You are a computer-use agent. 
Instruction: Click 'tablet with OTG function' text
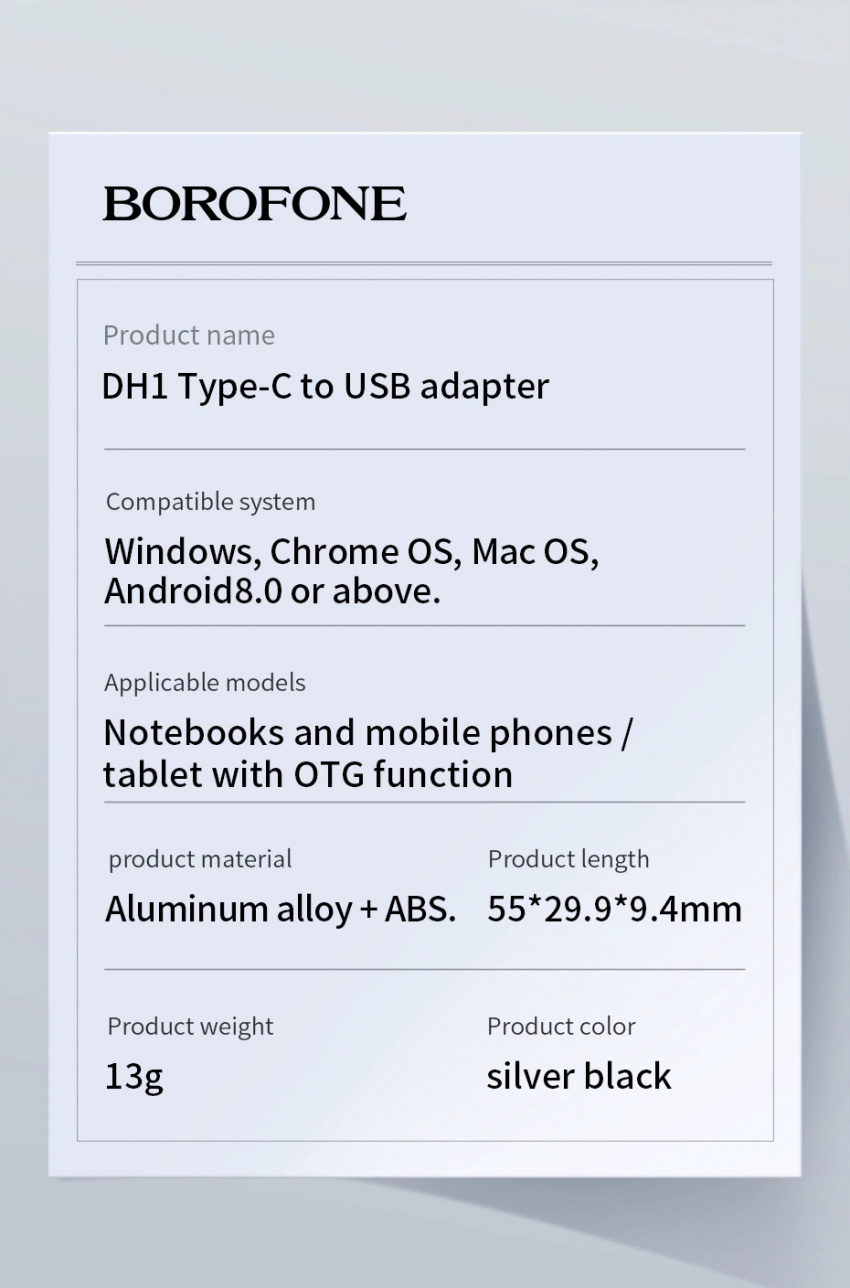(x=308, y=774)
